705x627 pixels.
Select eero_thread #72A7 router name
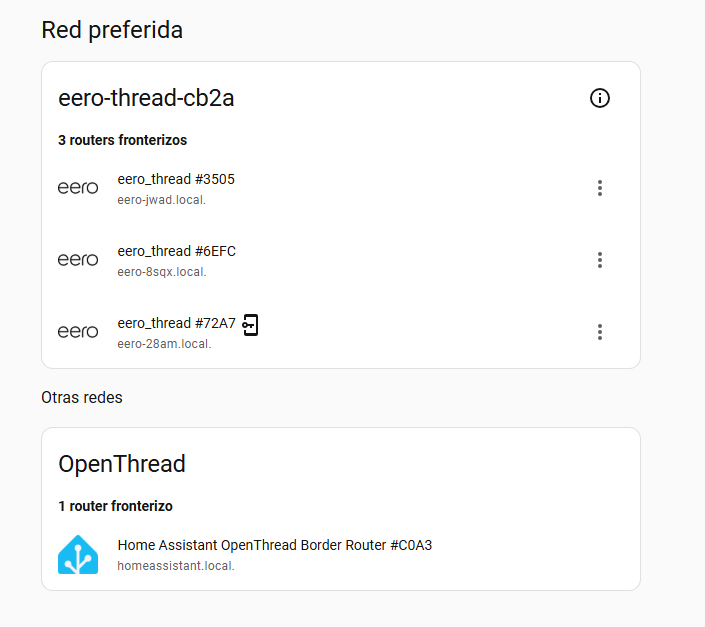coord(176,323)
